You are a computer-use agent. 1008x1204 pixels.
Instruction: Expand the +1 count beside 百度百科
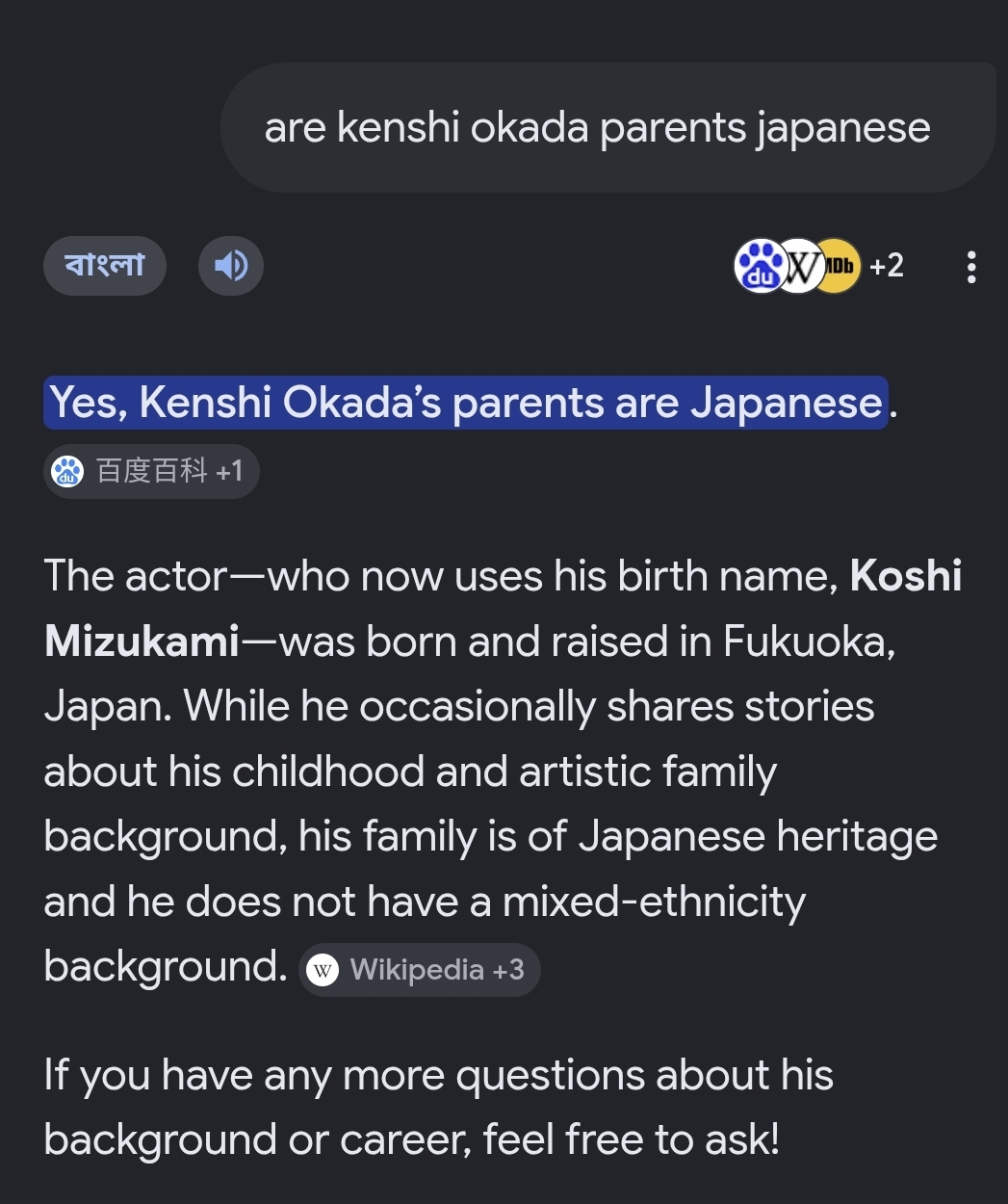coord(229,471)
